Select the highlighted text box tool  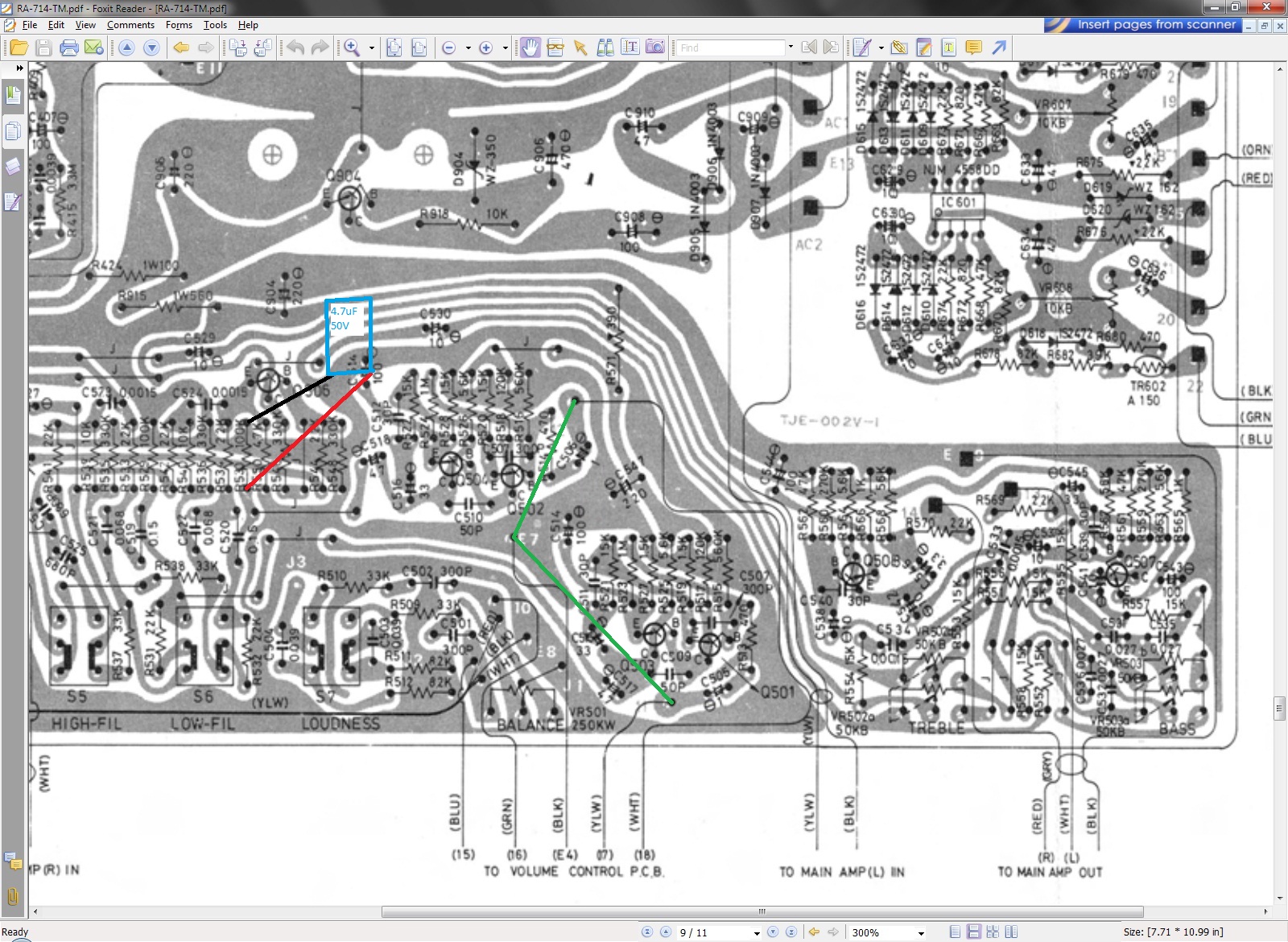click(949, 48)
